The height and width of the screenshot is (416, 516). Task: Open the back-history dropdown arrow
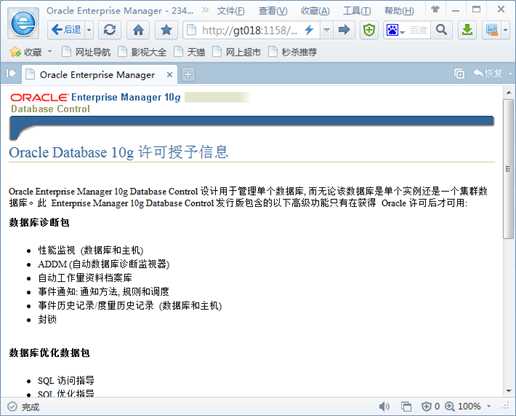pyautogui.click(x=89, y=30)
